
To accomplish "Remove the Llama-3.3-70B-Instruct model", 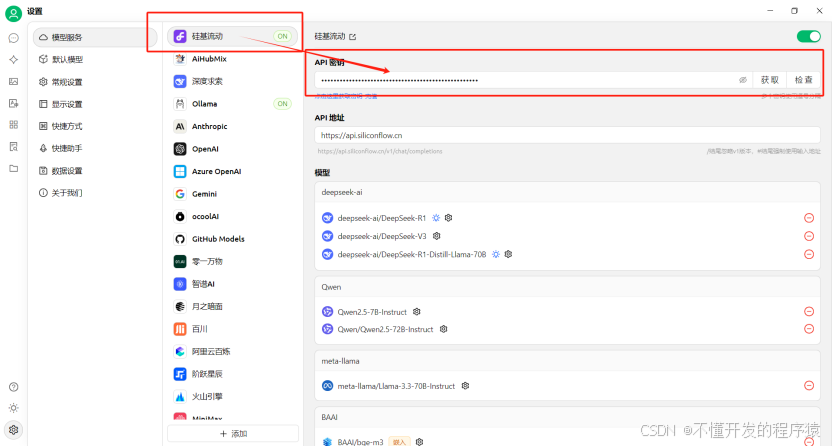I will coord(809,386).
